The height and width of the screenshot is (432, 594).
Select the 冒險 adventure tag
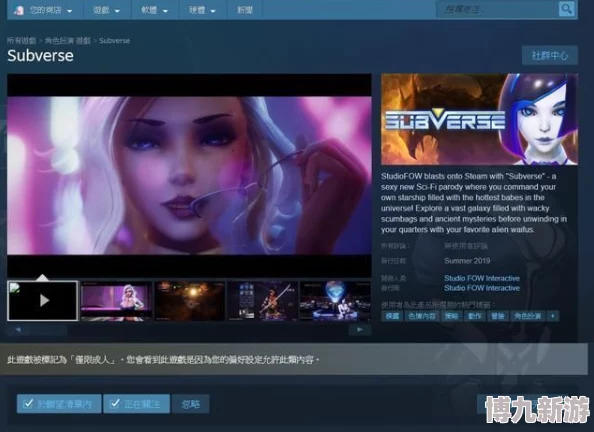(498, 316)
